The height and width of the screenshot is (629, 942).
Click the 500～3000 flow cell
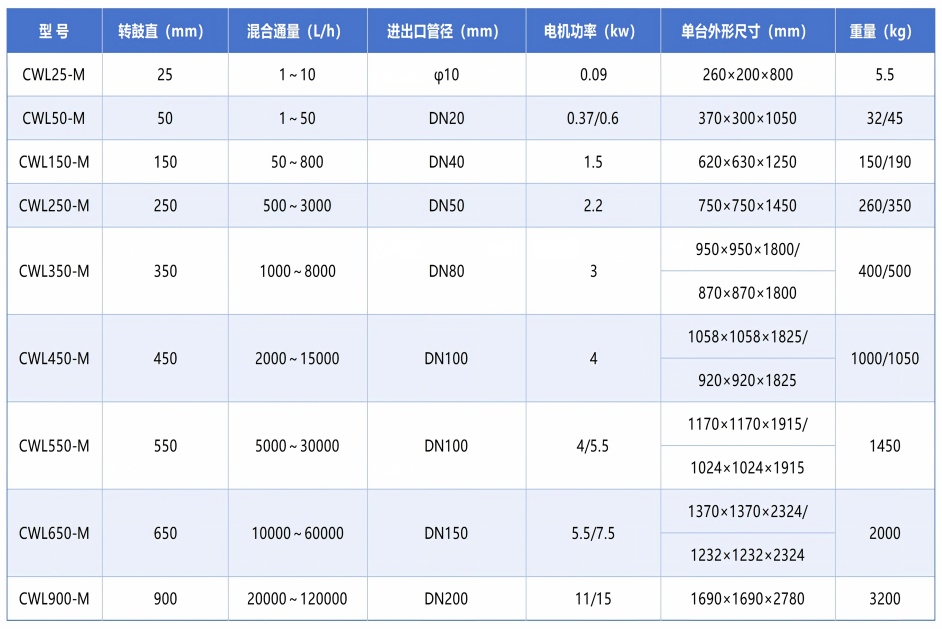[297, 205]
